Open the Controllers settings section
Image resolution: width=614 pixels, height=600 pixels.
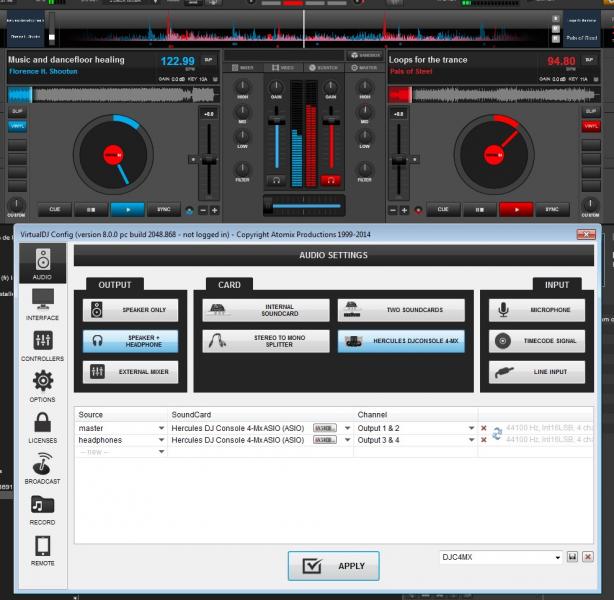pyautogui.click(x=42, y=345)
